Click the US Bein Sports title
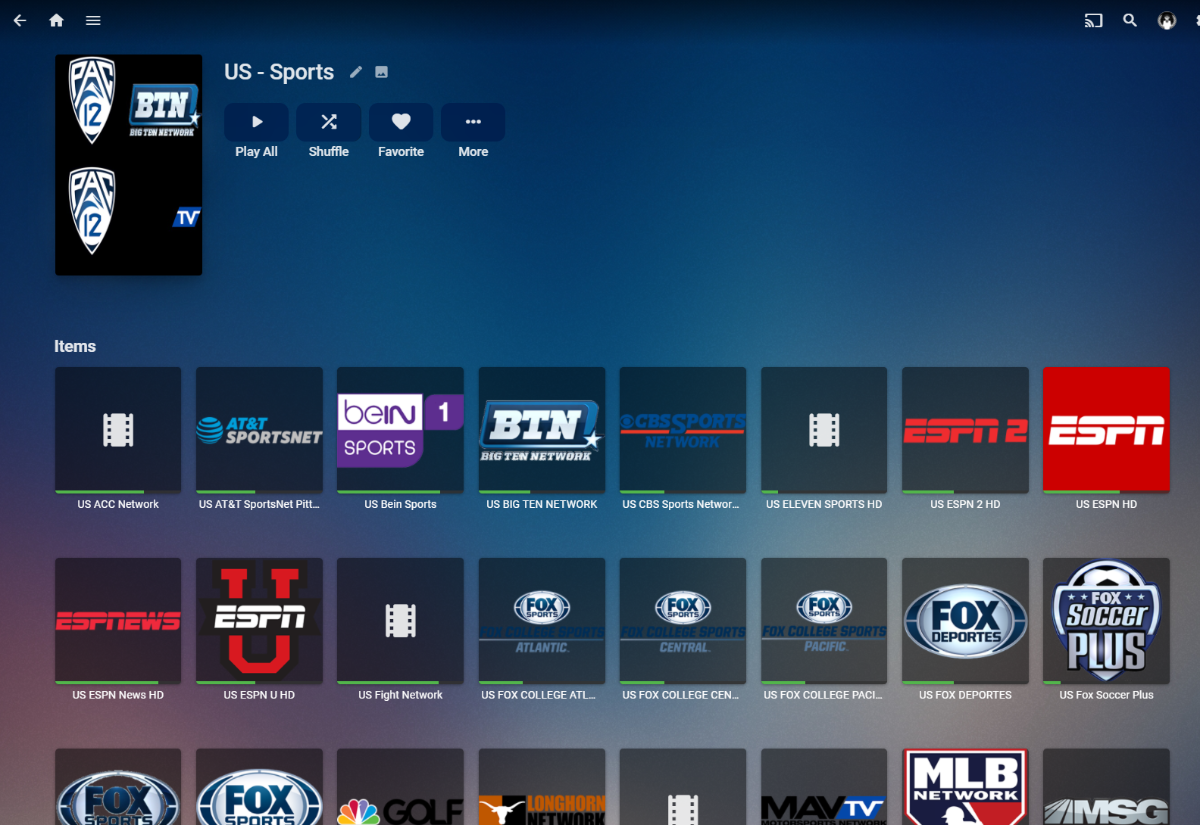Viewport: 1200px width, 825px height. [x=401, y=505]
